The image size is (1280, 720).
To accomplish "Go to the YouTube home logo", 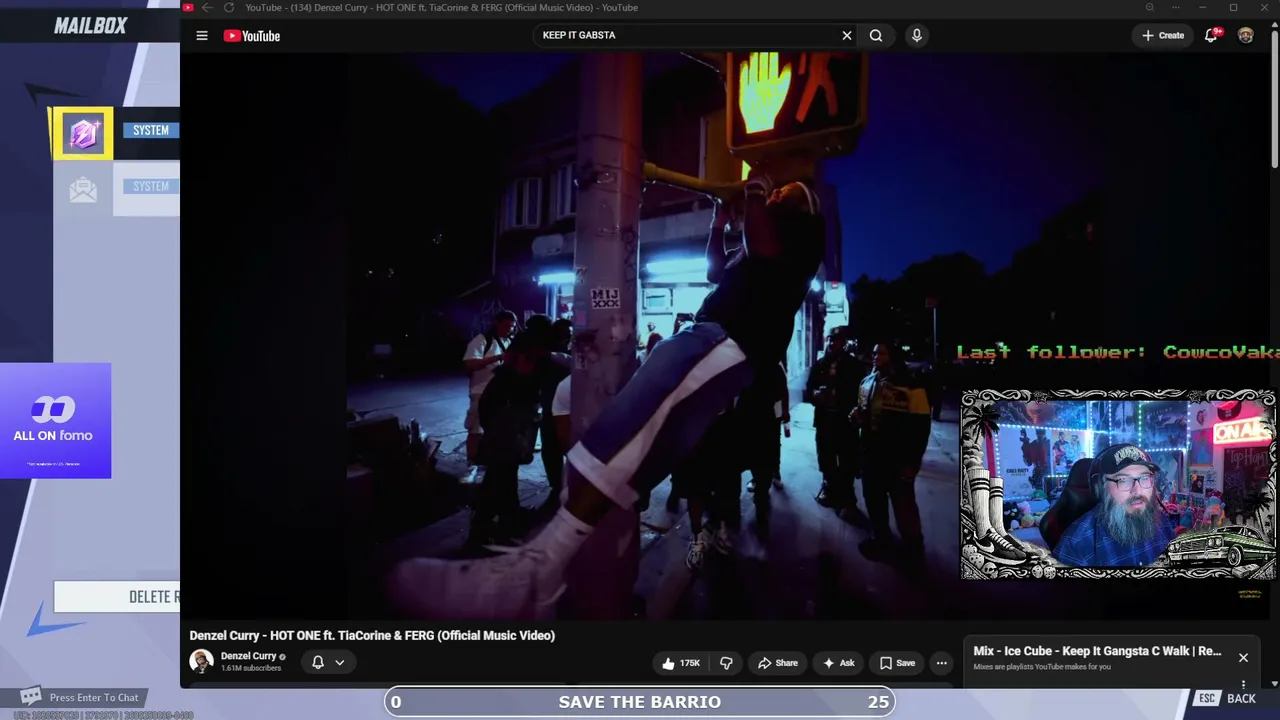I will click(251, 36).
